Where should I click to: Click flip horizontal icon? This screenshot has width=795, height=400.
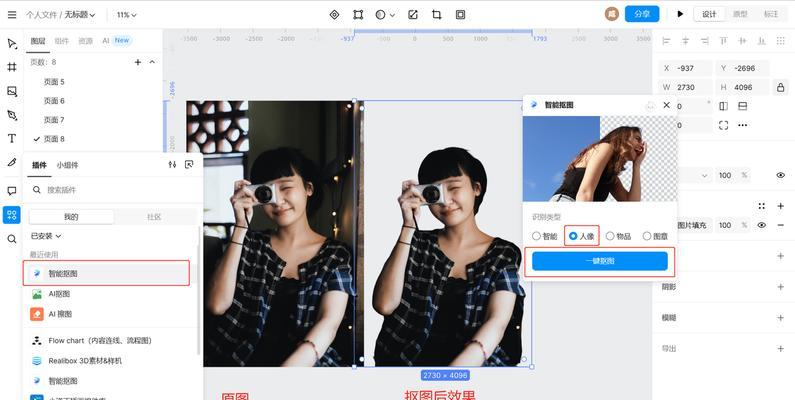pyautogui.click(x=724, y=106)
